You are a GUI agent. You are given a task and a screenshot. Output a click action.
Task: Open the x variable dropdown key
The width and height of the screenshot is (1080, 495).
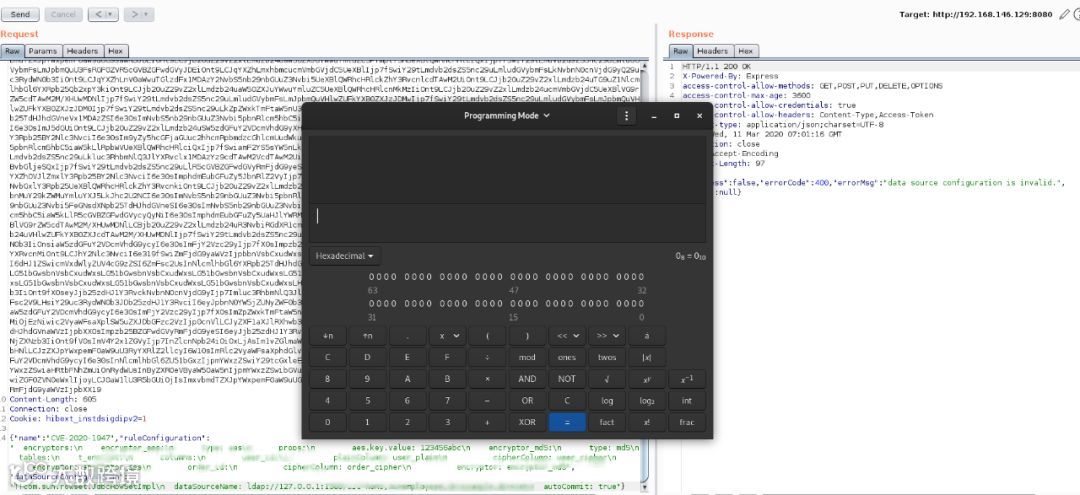[x=448, y=336]
